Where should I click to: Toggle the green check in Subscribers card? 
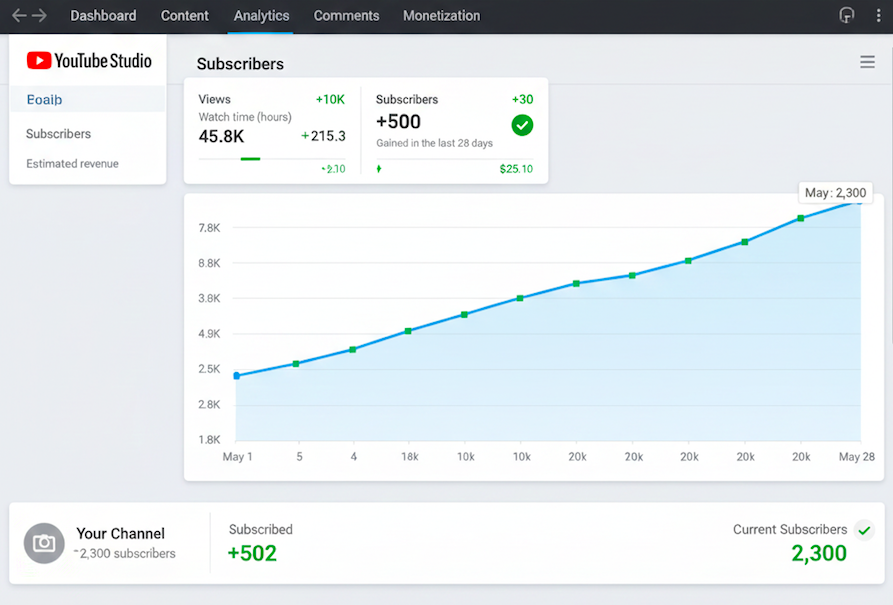(522, 125)
